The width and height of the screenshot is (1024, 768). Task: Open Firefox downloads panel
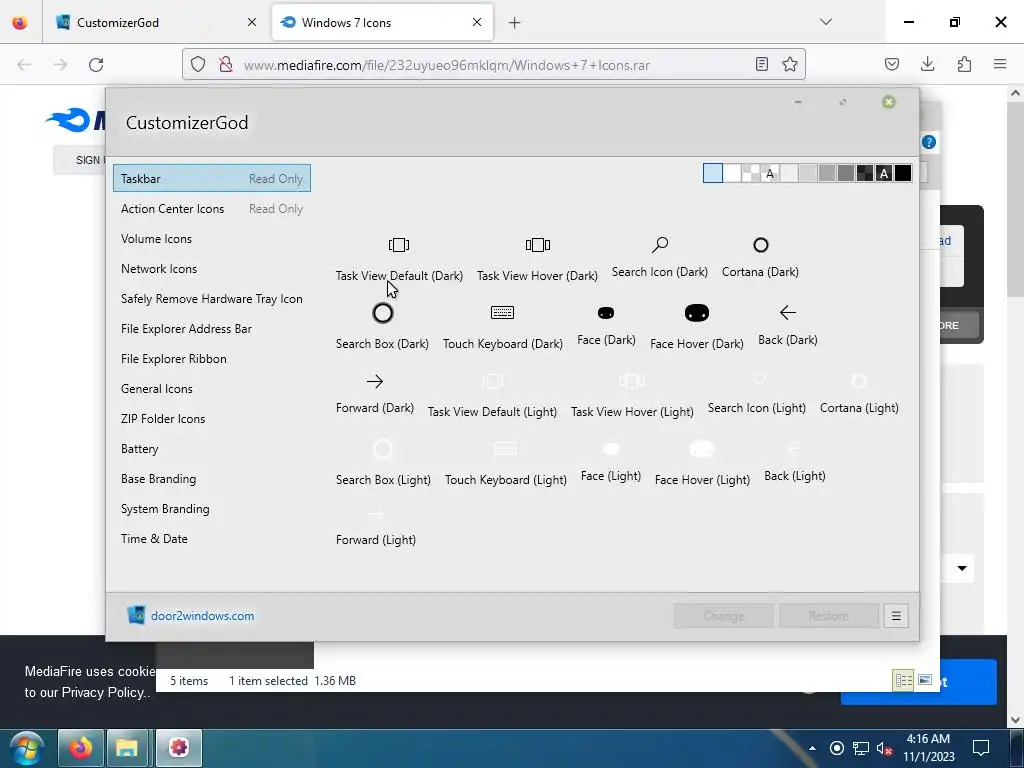point(927,64)
